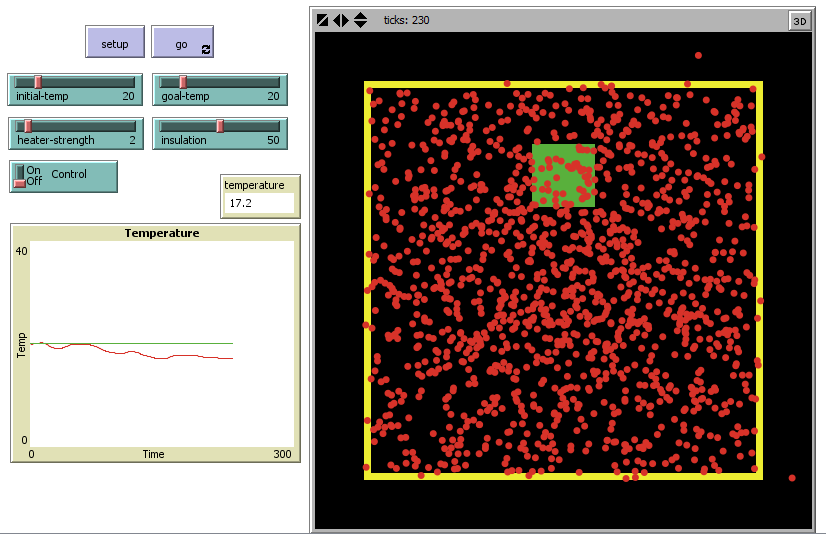This screenshot has height=535, width=826.
Task: Click the yellow wall's top edge
Action: tap(563, 85)
